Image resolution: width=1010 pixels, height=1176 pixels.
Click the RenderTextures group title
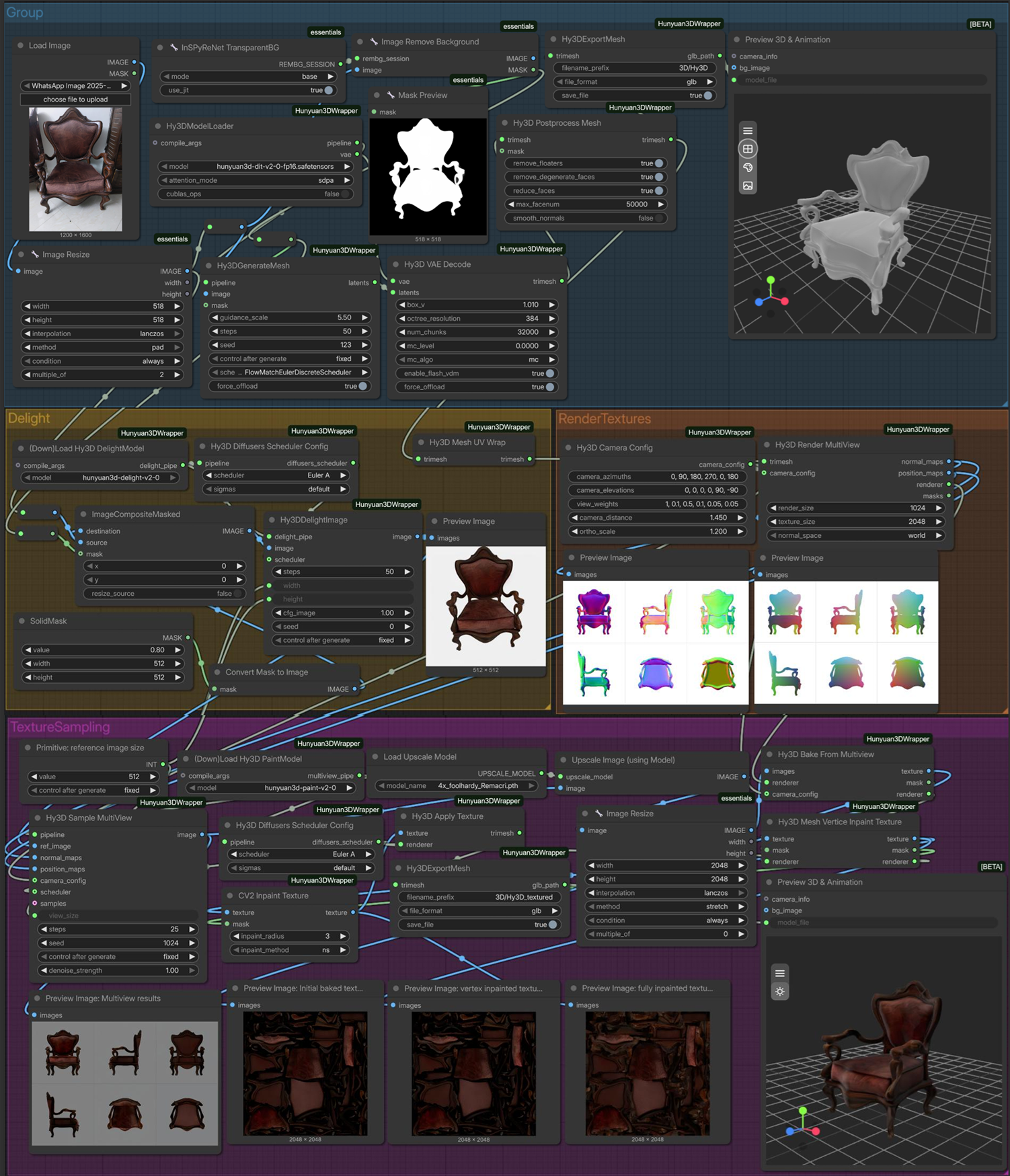pos(605,419)
